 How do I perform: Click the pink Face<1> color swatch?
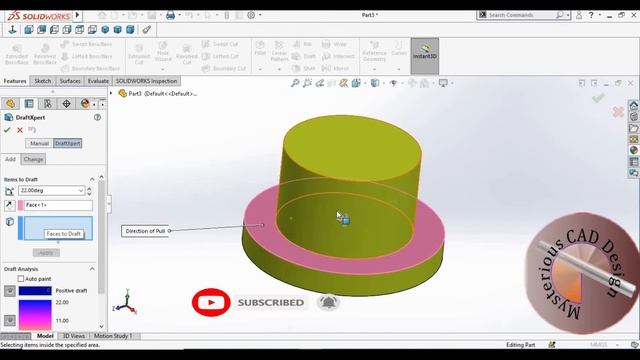[x=20, y=205]
